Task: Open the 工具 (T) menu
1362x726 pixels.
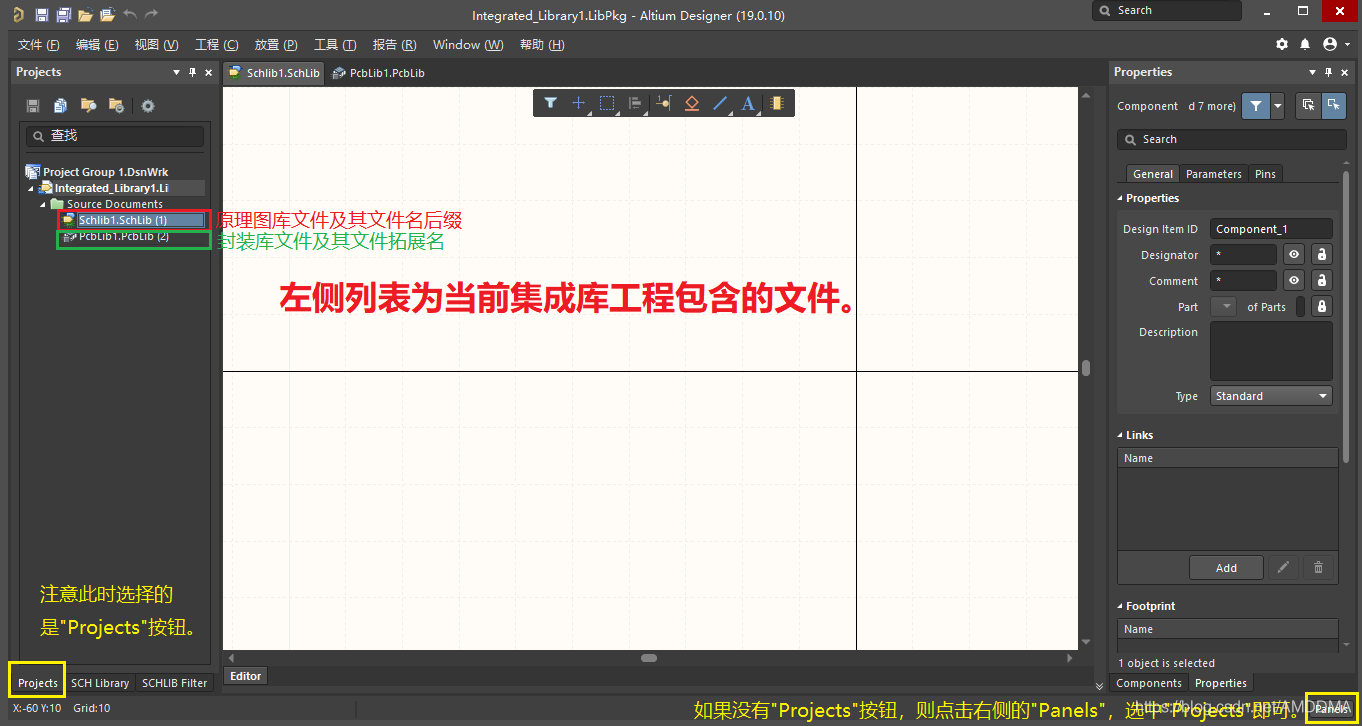Action: (x=335, y=45)
